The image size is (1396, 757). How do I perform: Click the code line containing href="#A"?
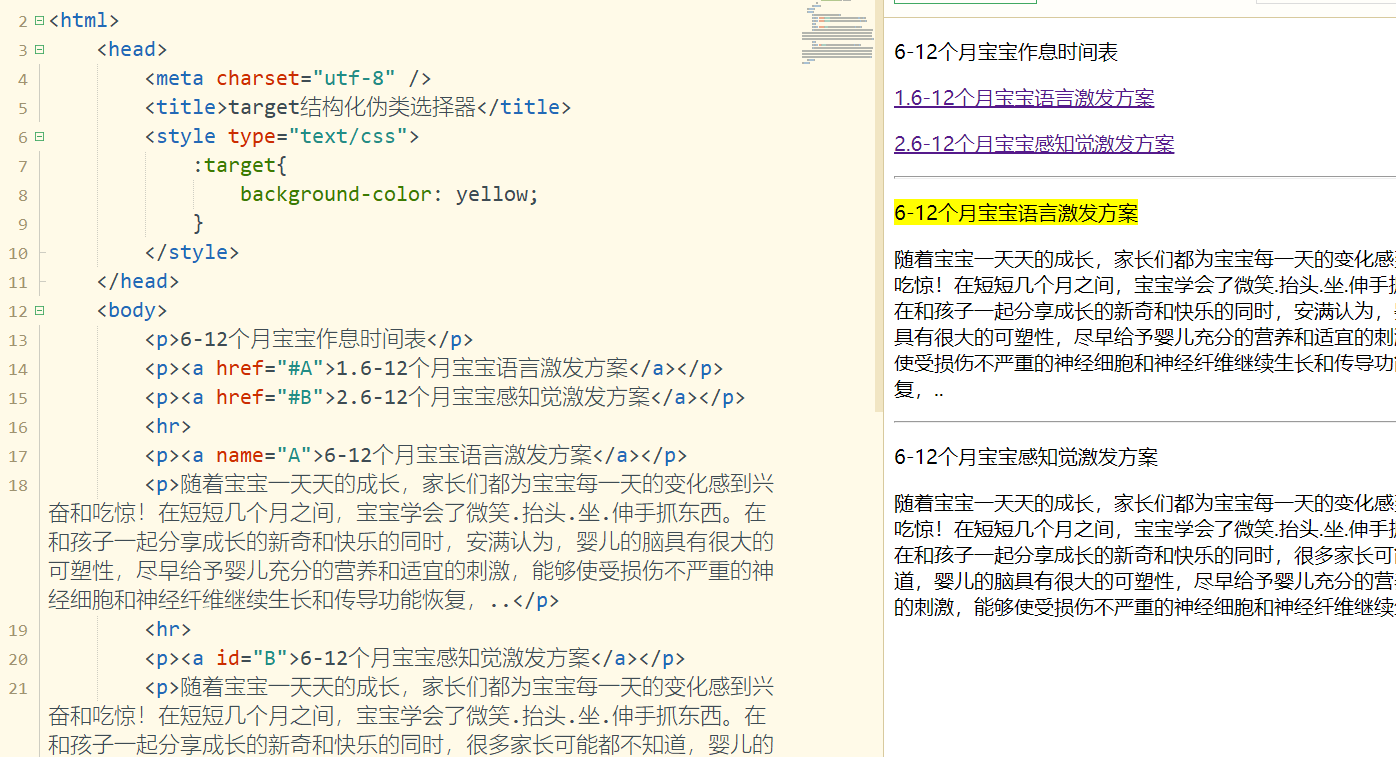point(433,368)
